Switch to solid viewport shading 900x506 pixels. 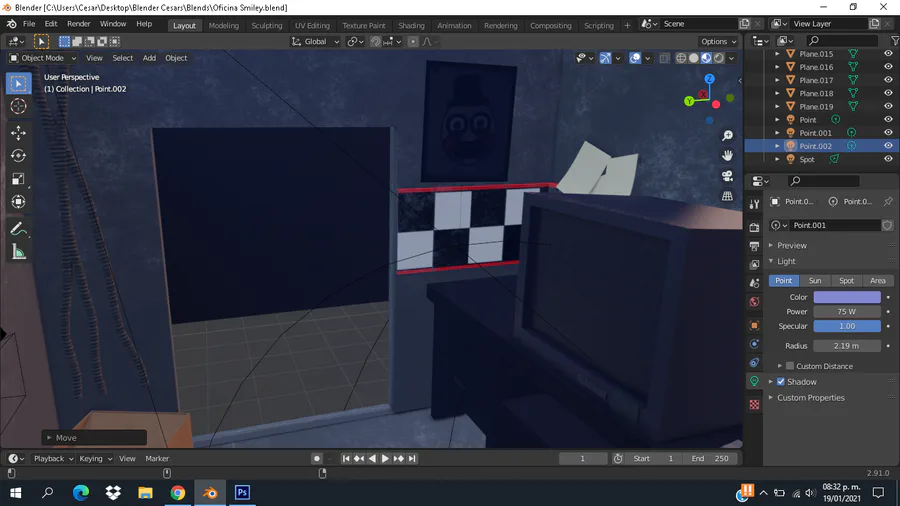click(693, 58)
